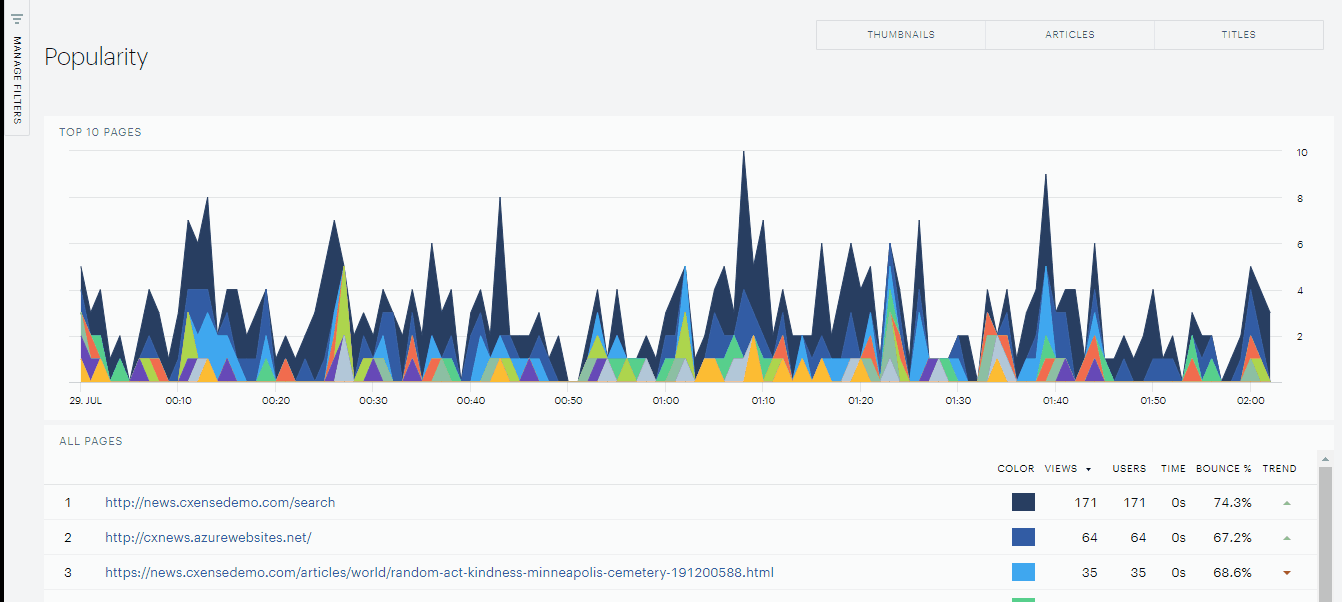The width and height of the screenshot is (1342, 602).
Task: Sort the table by Users column
Action: tap(1129, 469)
